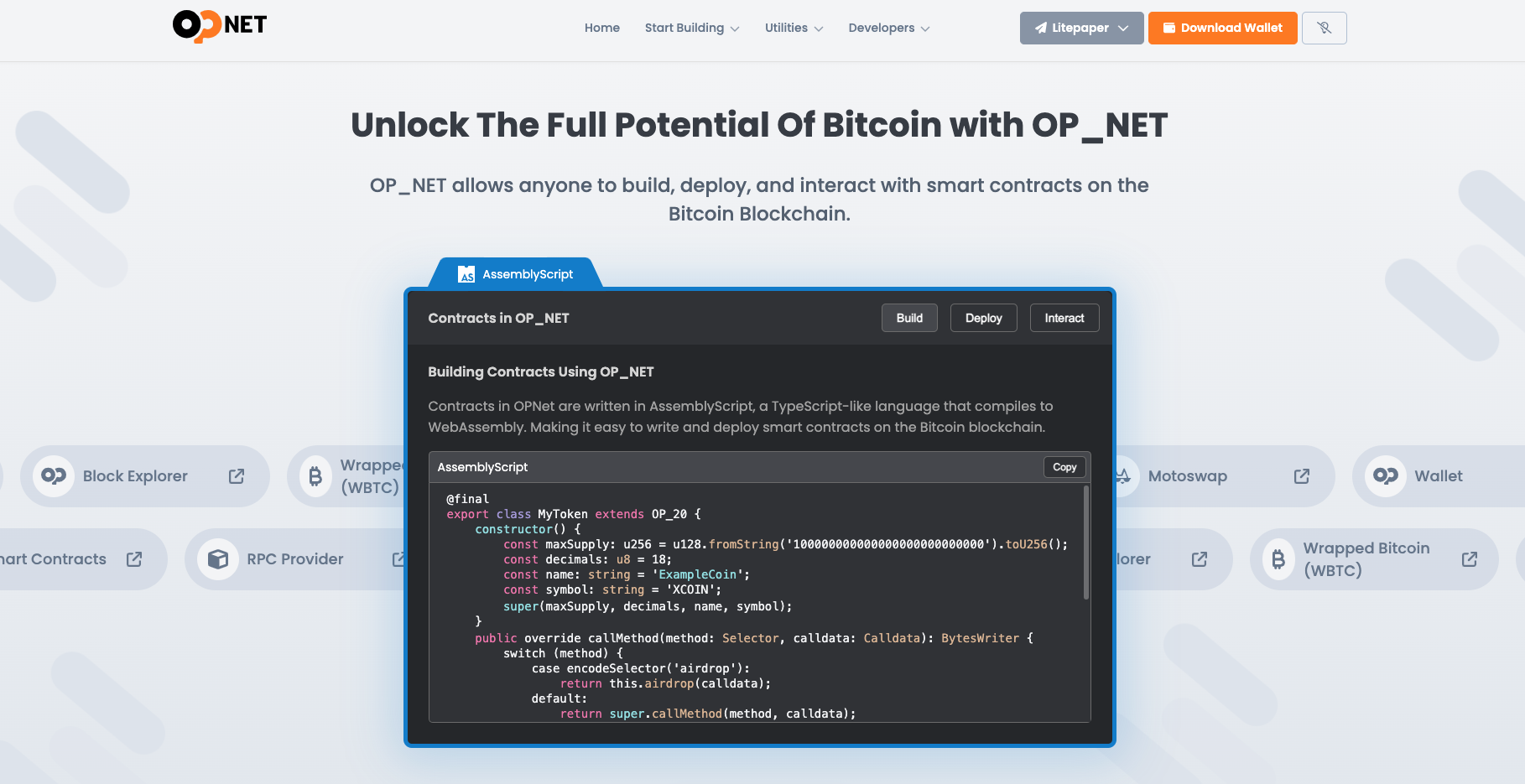Open the Wrapped Bitcoin (WBTC) link
This screenshot has height=784, width=1525.
tap(1374, 559)
